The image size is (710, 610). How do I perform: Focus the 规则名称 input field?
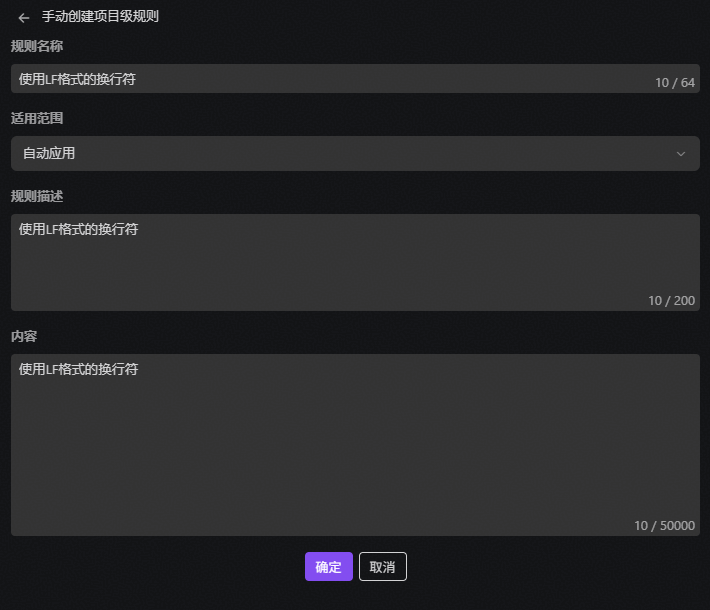tap(355, 78)
